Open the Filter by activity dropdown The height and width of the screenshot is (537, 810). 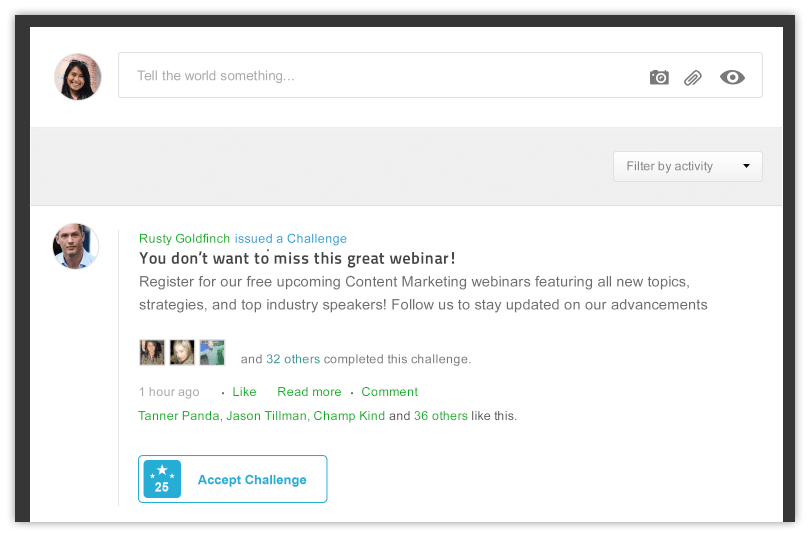tap(688, 166)
